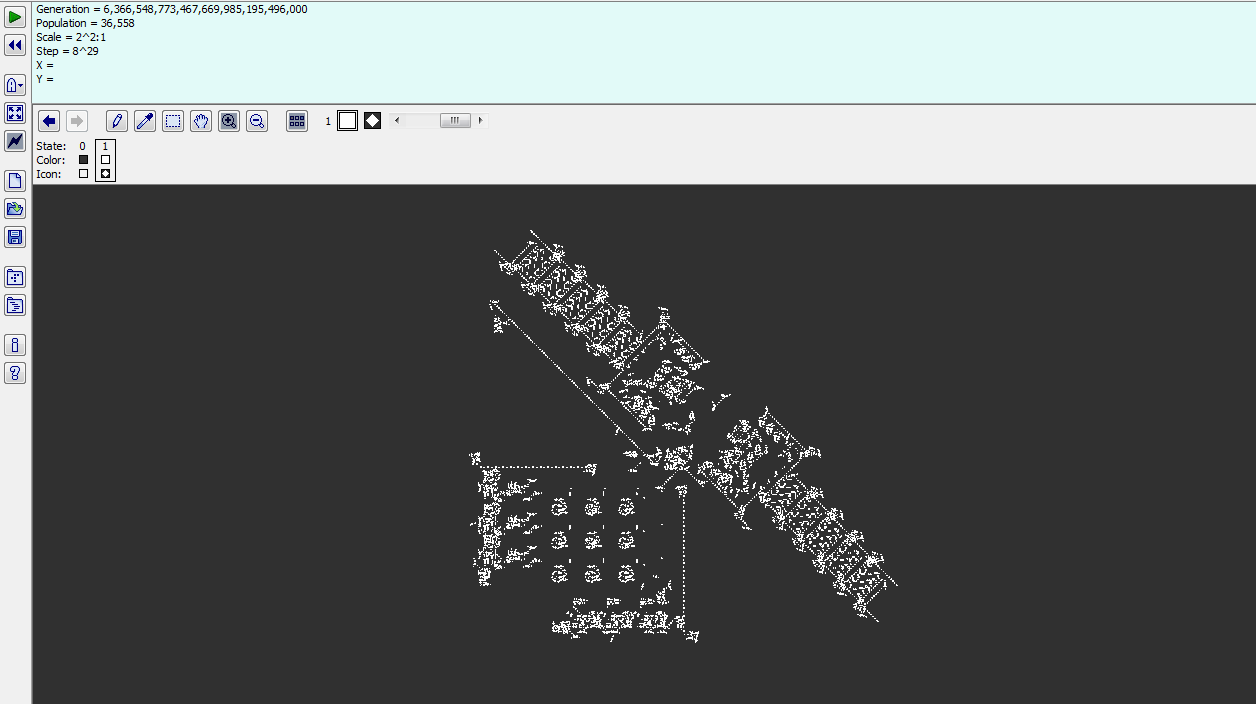
Task: Select the eyedropper pick tool
Action: (x=145, y=121)
